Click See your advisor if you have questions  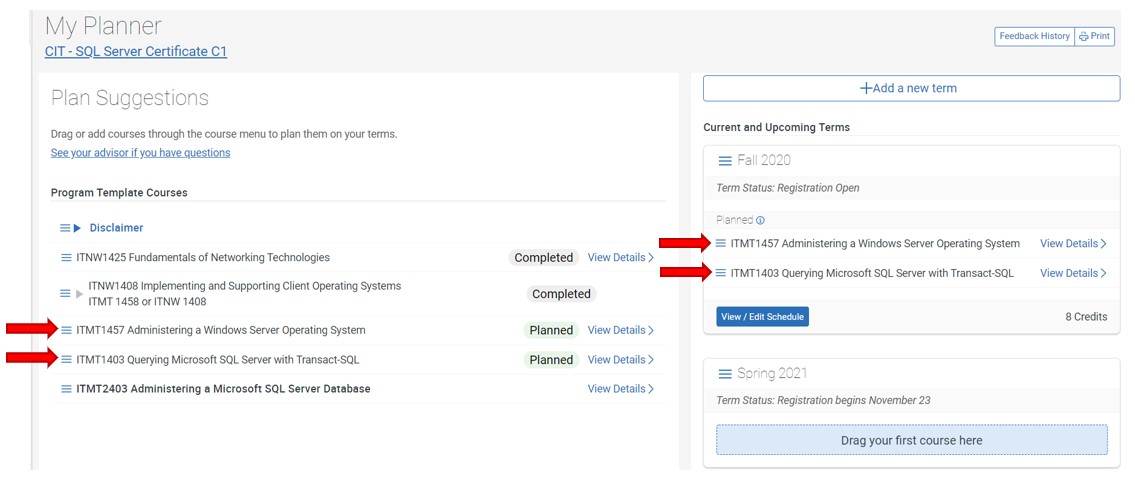(x=140, y=153)
